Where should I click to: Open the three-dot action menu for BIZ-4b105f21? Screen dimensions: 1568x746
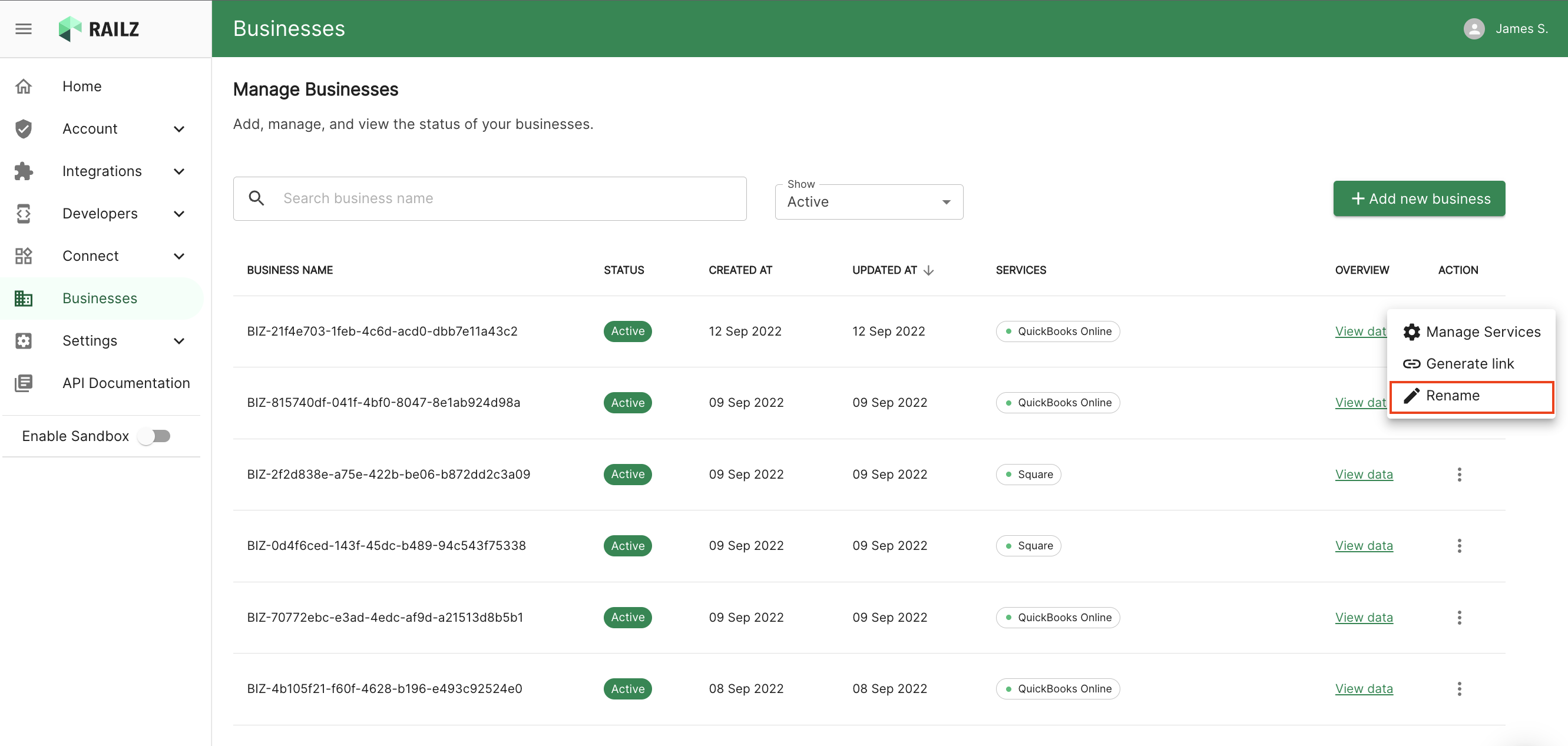click(1459, 689)
